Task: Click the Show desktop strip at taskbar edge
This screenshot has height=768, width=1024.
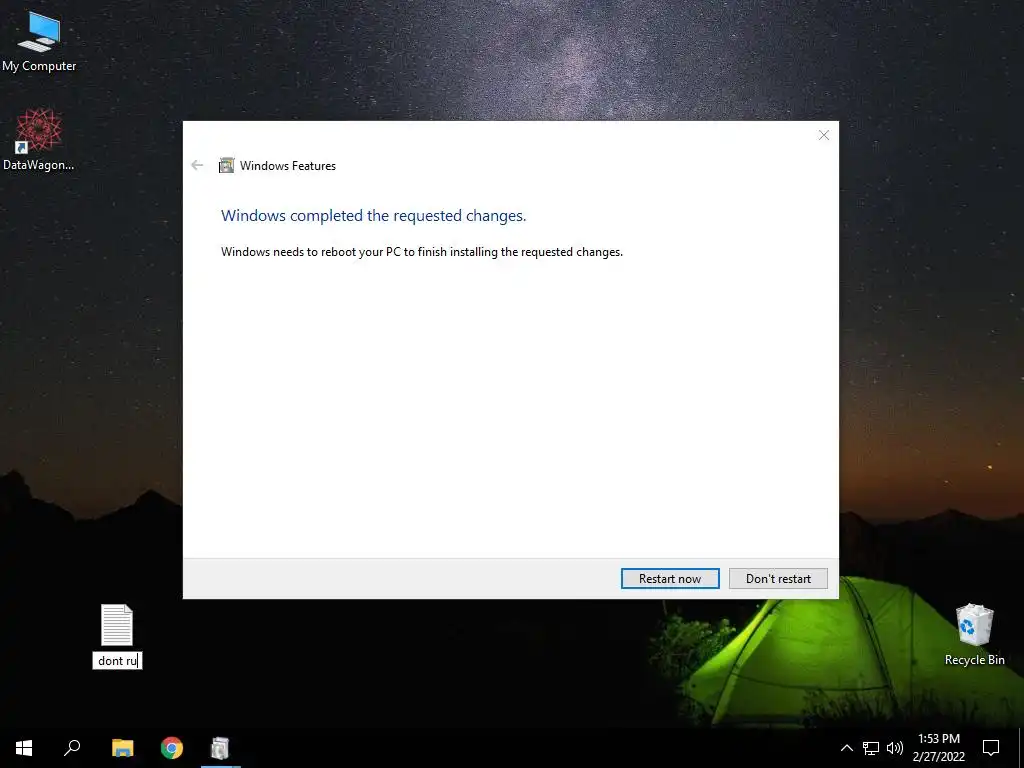Action: [1021, 748]
